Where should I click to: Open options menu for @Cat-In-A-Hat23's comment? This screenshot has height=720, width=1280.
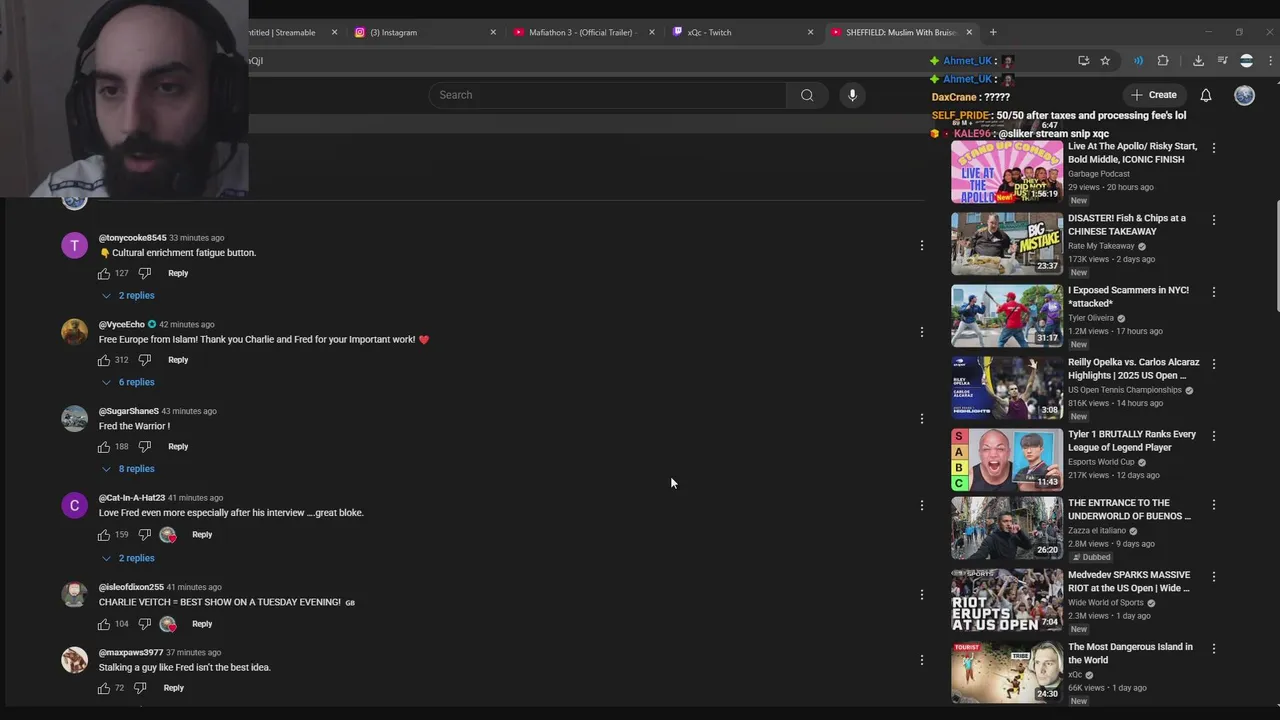coord(922,505)
